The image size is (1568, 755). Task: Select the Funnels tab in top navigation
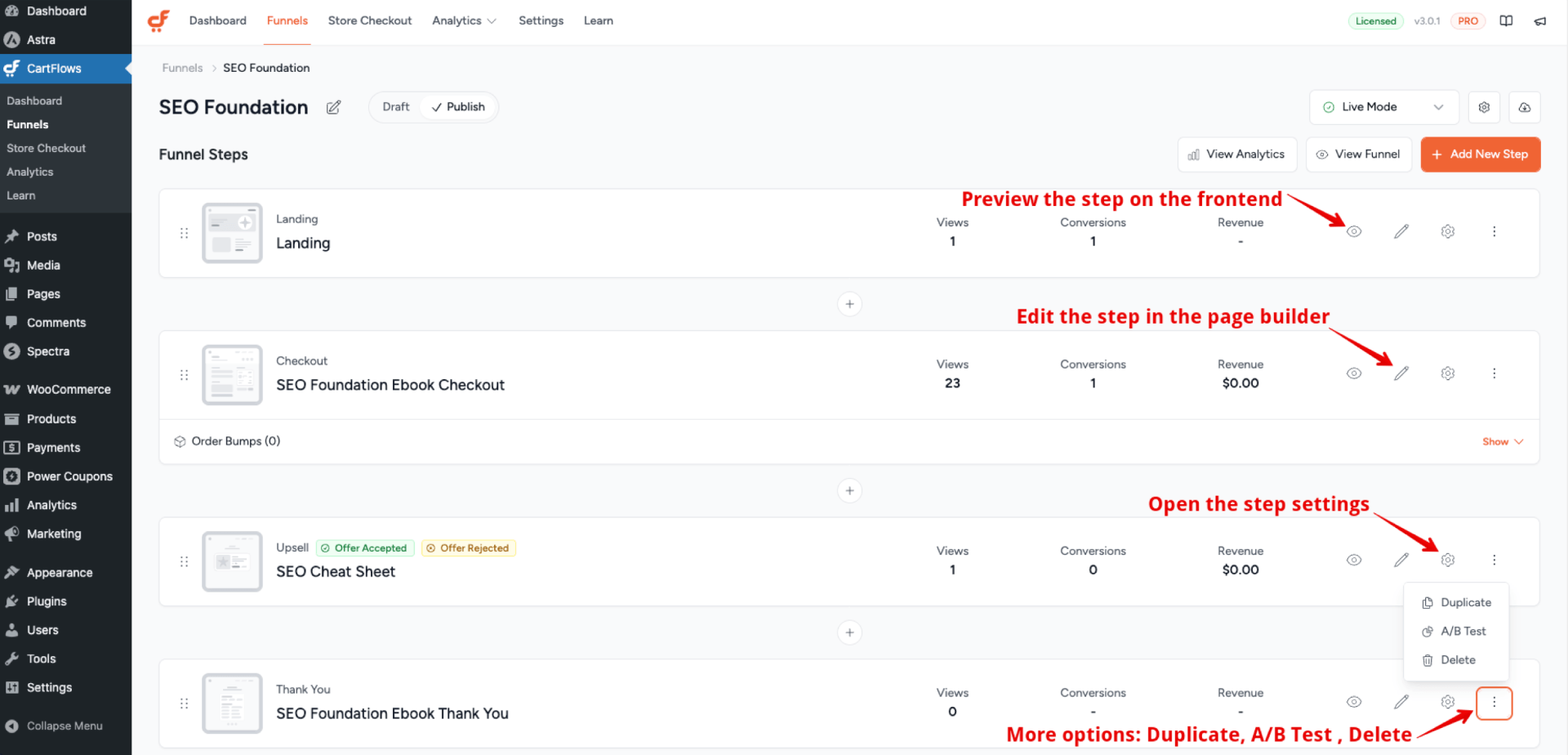[x=287, y=20]
